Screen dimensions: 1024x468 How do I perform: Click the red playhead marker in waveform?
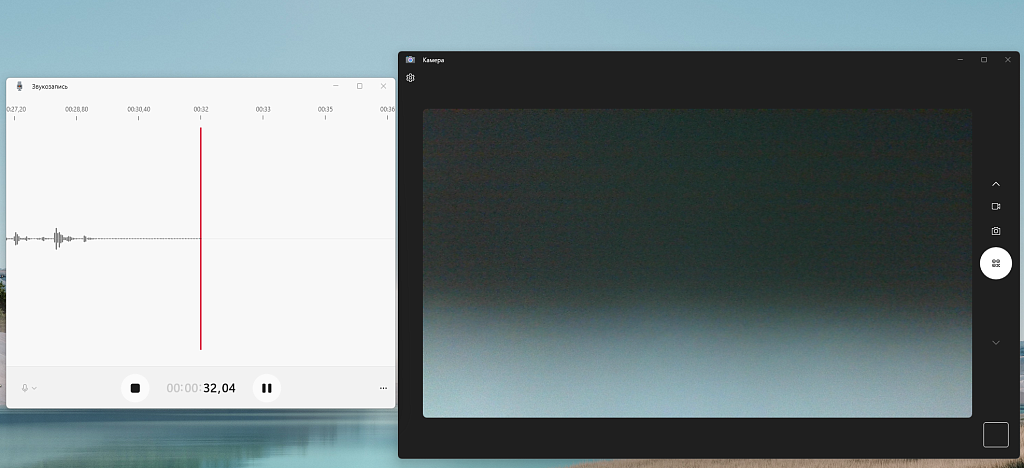tap(200, 238)
